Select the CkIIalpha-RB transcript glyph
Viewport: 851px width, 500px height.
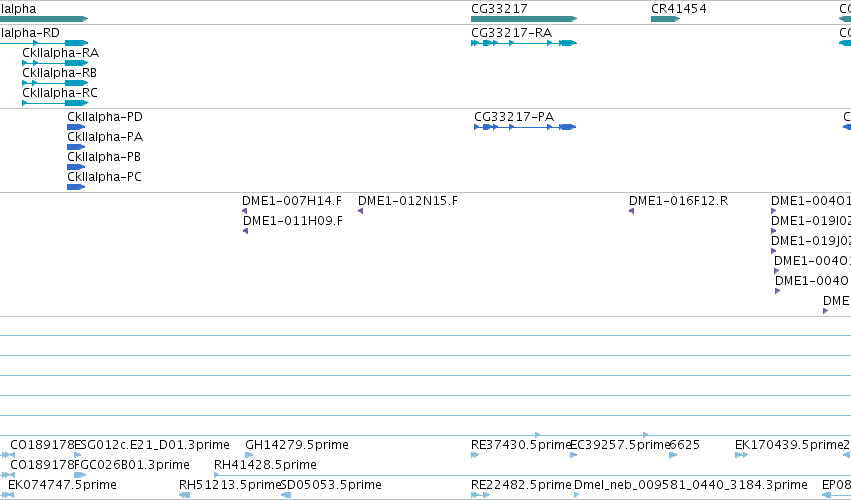(55, 83)
